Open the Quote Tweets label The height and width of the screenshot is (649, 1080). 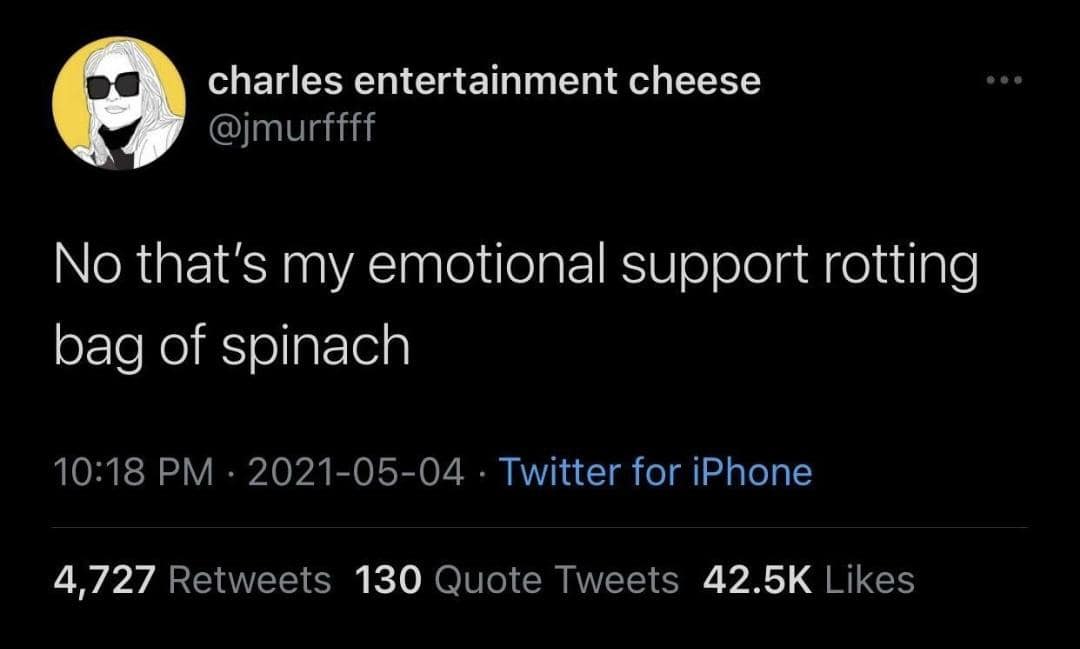pyautogui.click(x=558, y=580)
